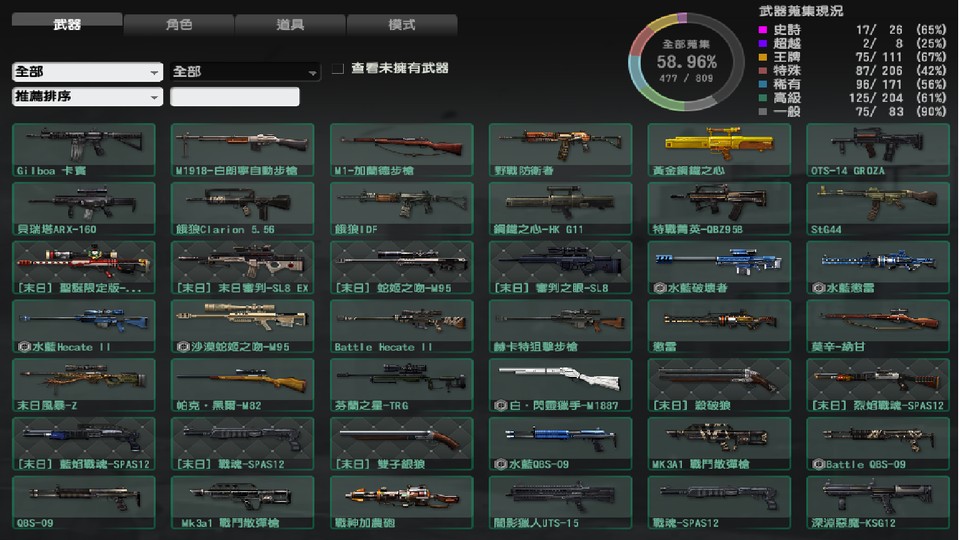This screenshot has height=540, width=960.
Task: Enable 查看未擁有武器 checkbox
Action: pyautogui.click(x=338, y=69)
